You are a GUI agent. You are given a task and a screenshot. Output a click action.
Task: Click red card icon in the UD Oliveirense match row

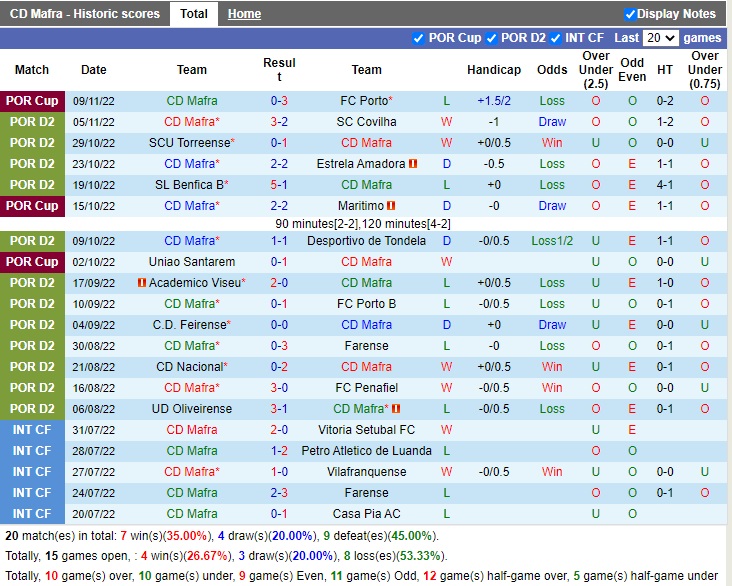tap(396, 409)
